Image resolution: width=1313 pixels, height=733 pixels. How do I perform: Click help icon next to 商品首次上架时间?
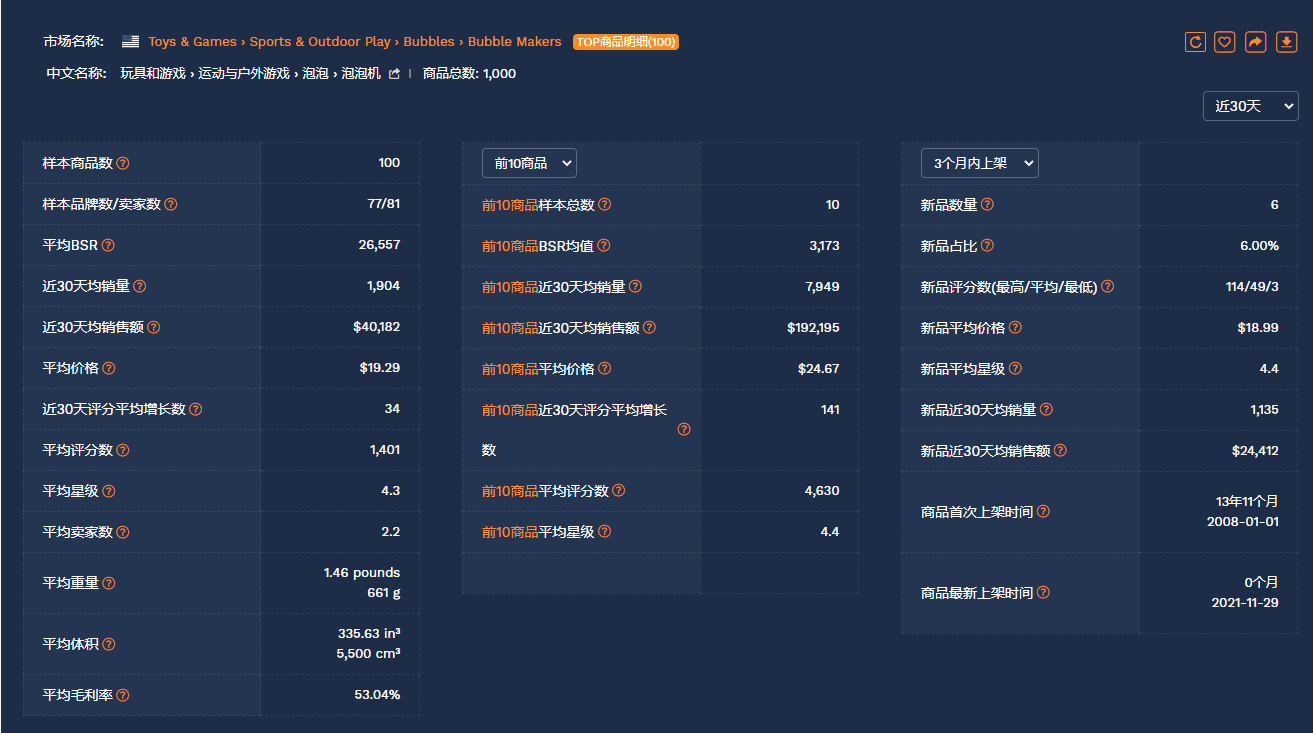tap(1044, 512)
